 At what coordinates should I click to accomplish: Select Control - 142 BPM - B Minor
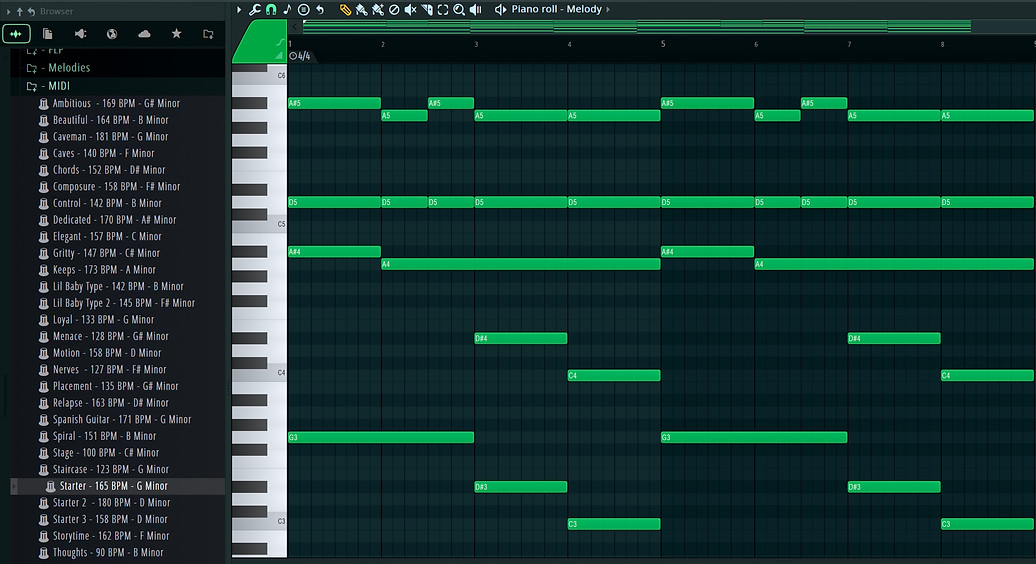tap(107, 203)
